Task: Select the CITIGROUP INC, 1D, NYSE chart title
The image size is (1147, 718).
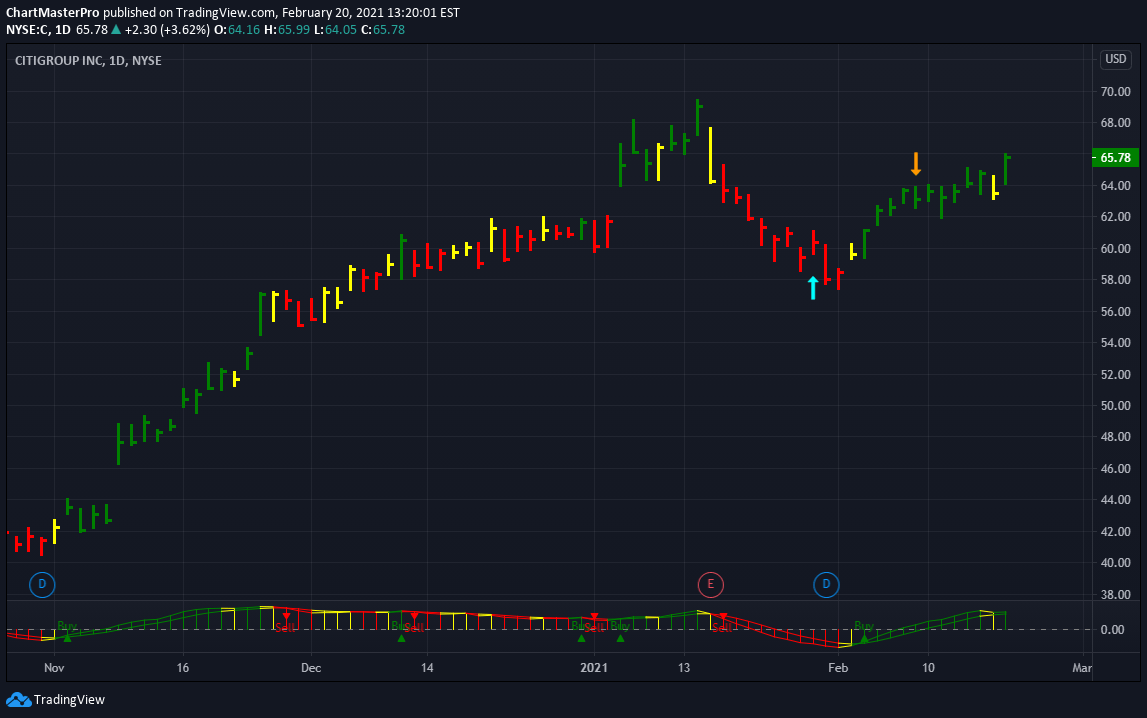Action: tap(89, 60)
